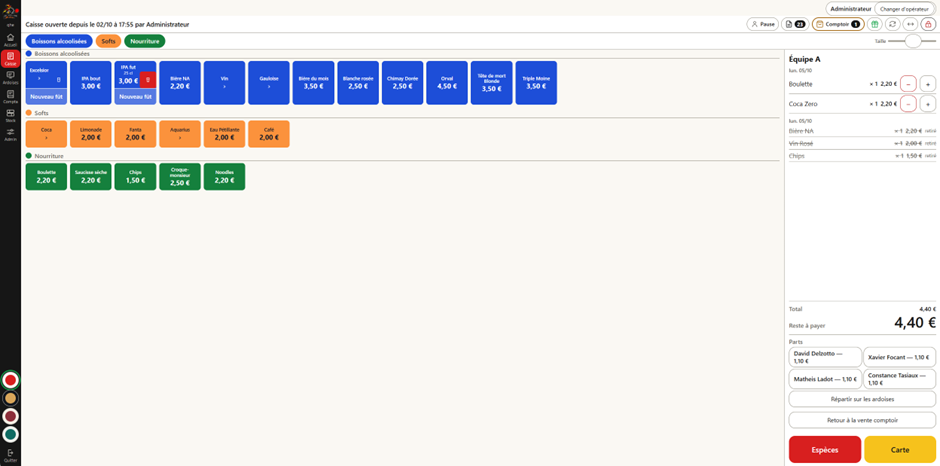The image size is (940, 466).
Task: Add Blanche rosée tile
Action: (x=358, y=83)
